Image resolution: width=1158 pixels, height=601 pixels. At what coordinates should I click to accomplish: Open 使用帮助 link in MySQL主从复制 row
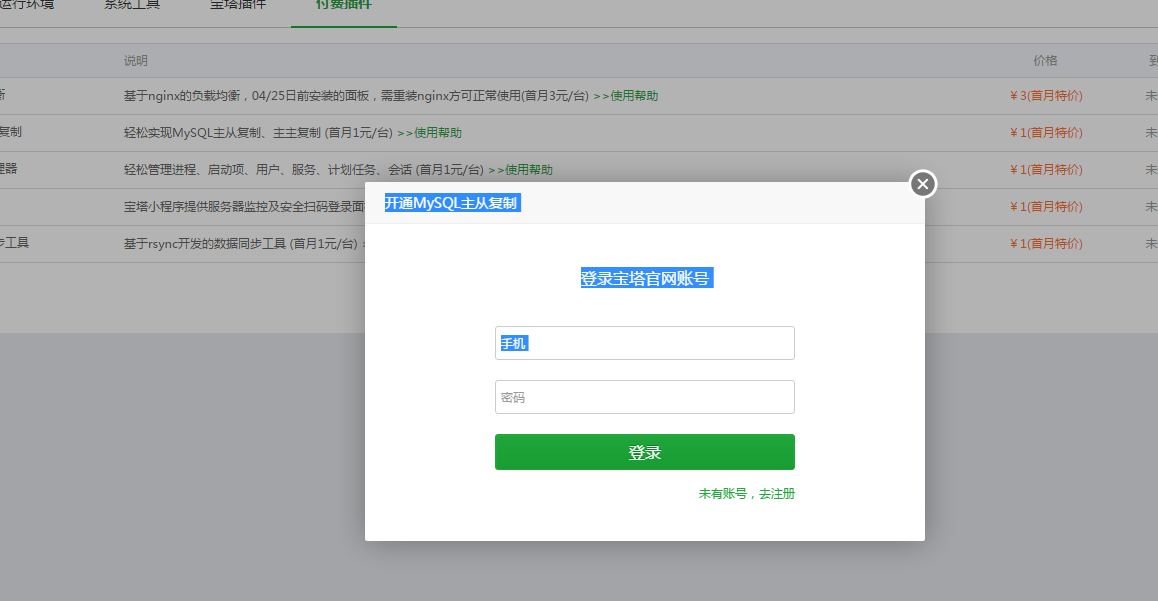tap(429, 133)
